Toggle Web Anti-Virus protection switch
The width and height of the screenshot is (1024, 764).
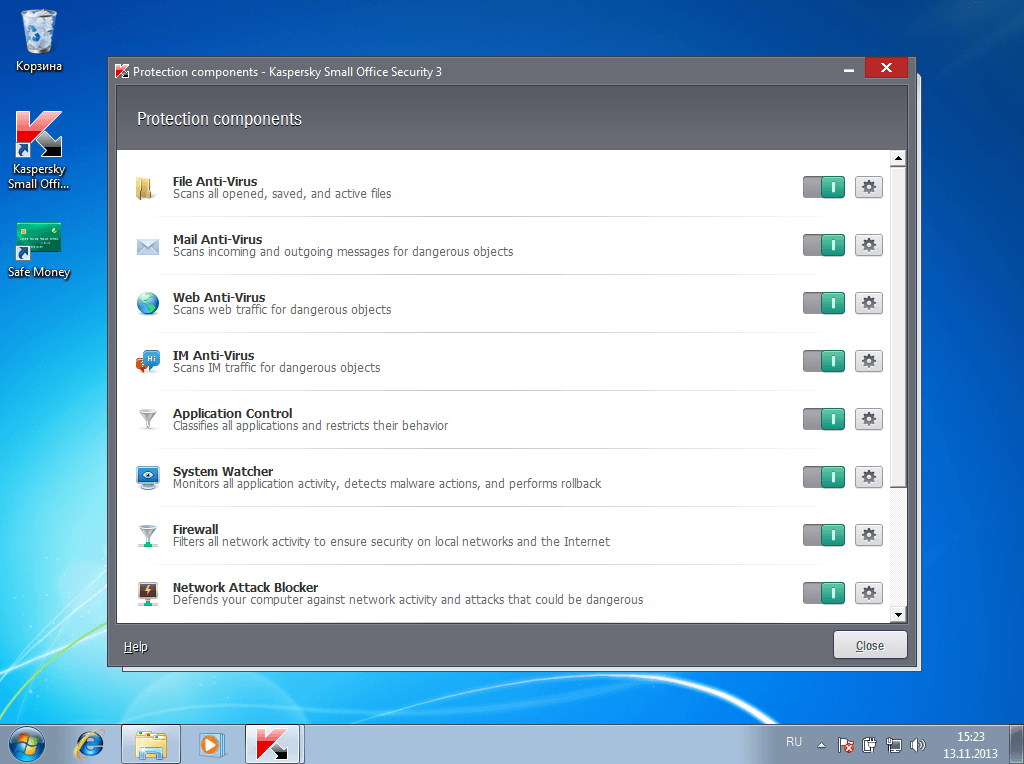click(x=824, y=303)
